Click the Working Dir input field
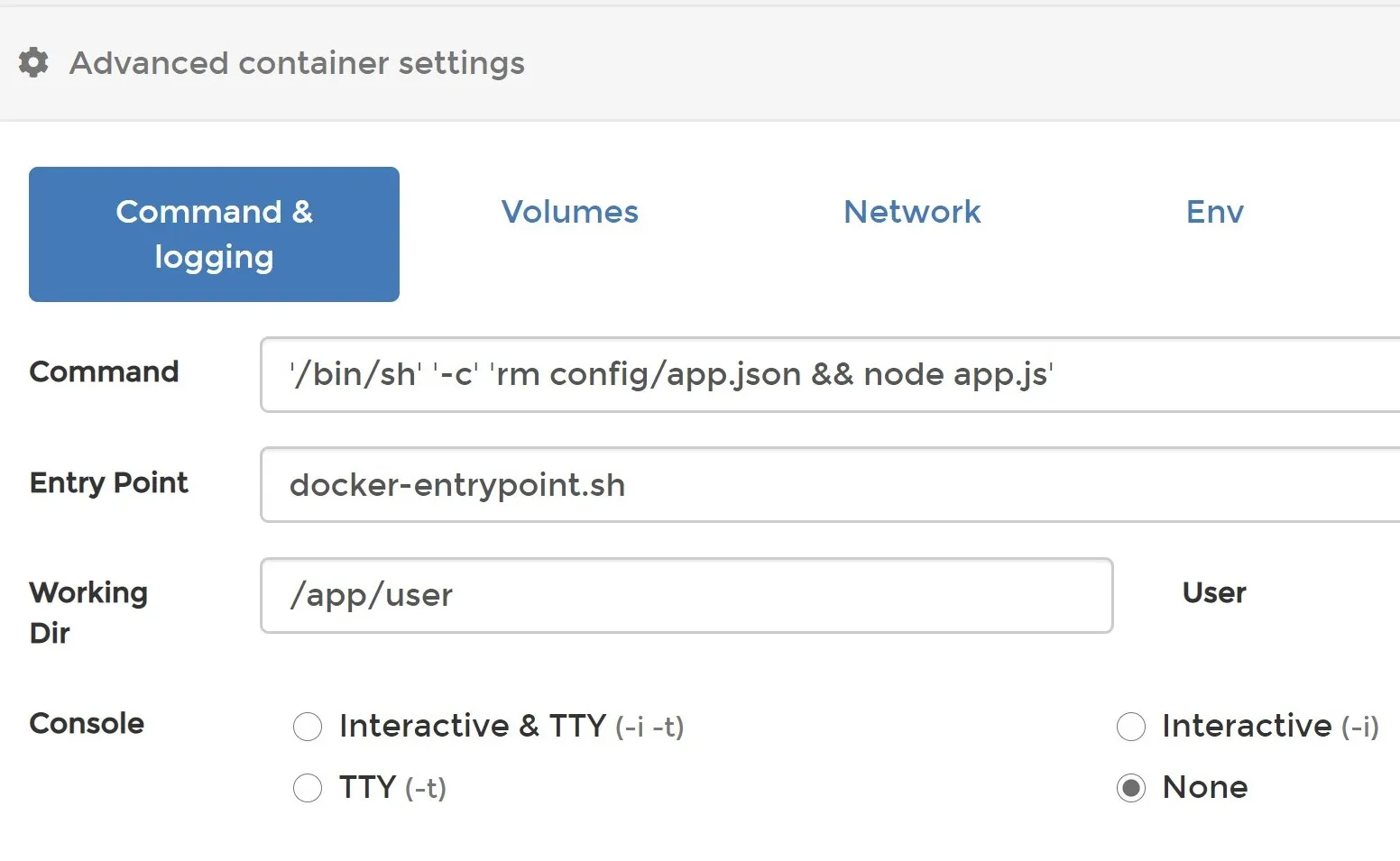 (686, 595)
